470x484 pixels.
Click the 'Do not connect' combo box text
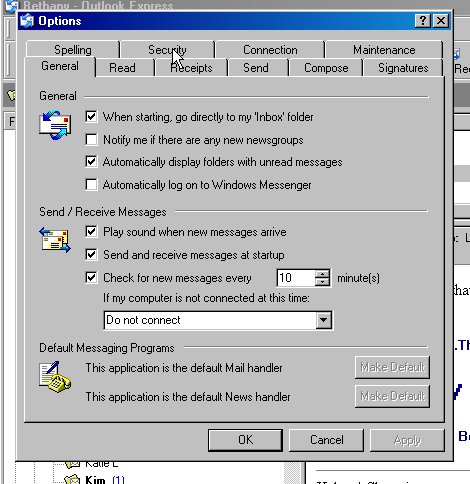tap(210, 320)
